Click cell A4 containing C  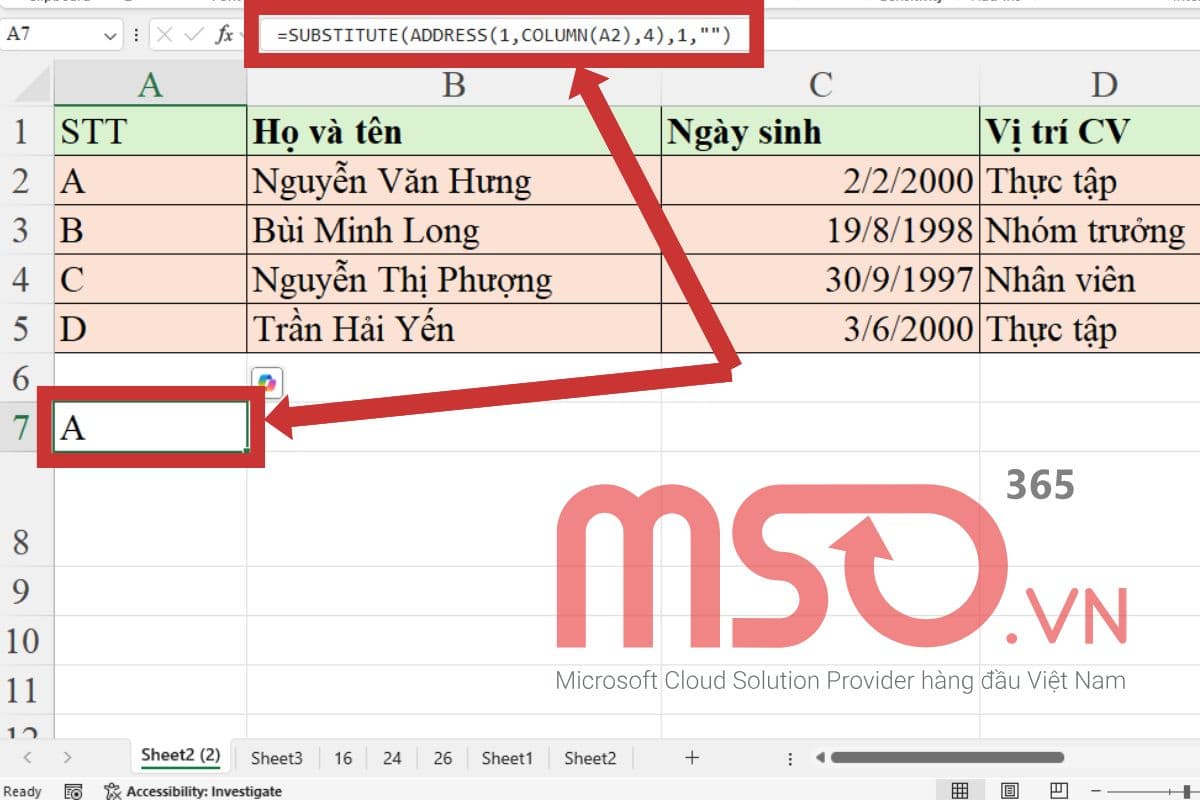[150, 279]
